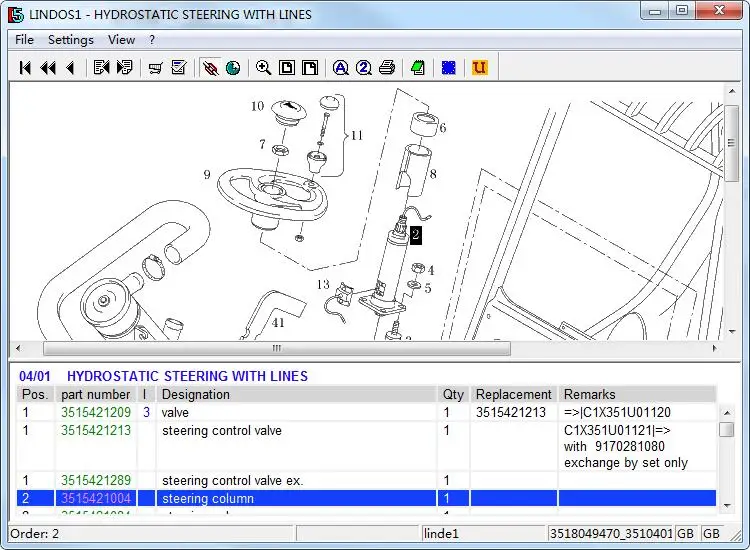Click the diagram horizontal scrollbar thumb

point(276,348)
